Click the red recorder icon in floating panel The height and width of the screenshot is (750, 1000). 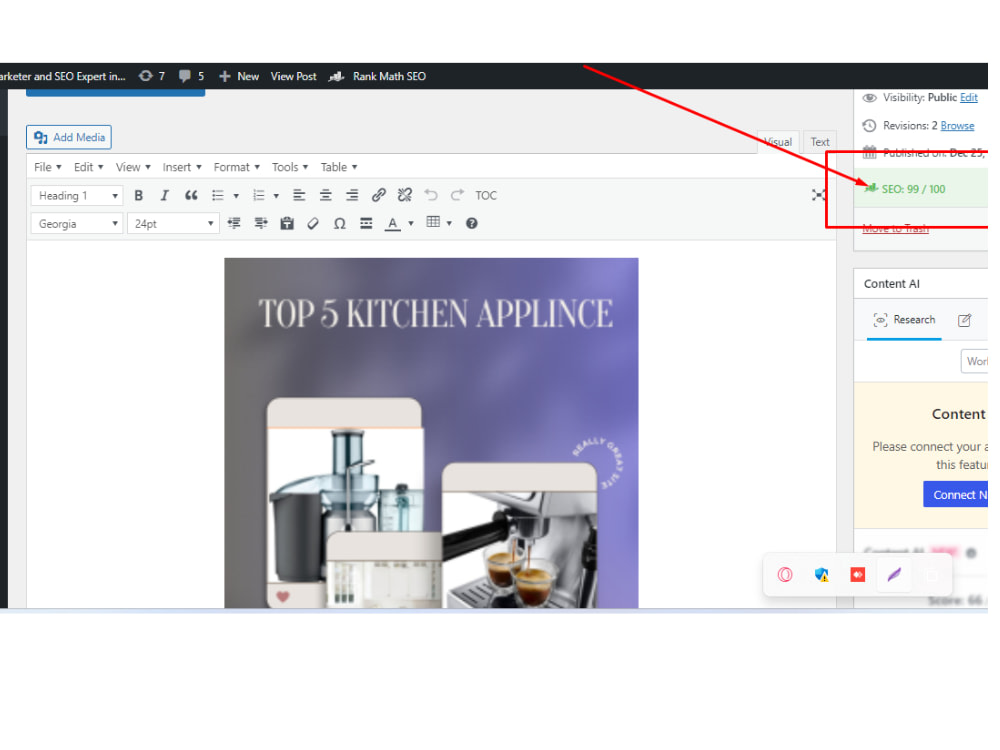(x=858, y=575)
